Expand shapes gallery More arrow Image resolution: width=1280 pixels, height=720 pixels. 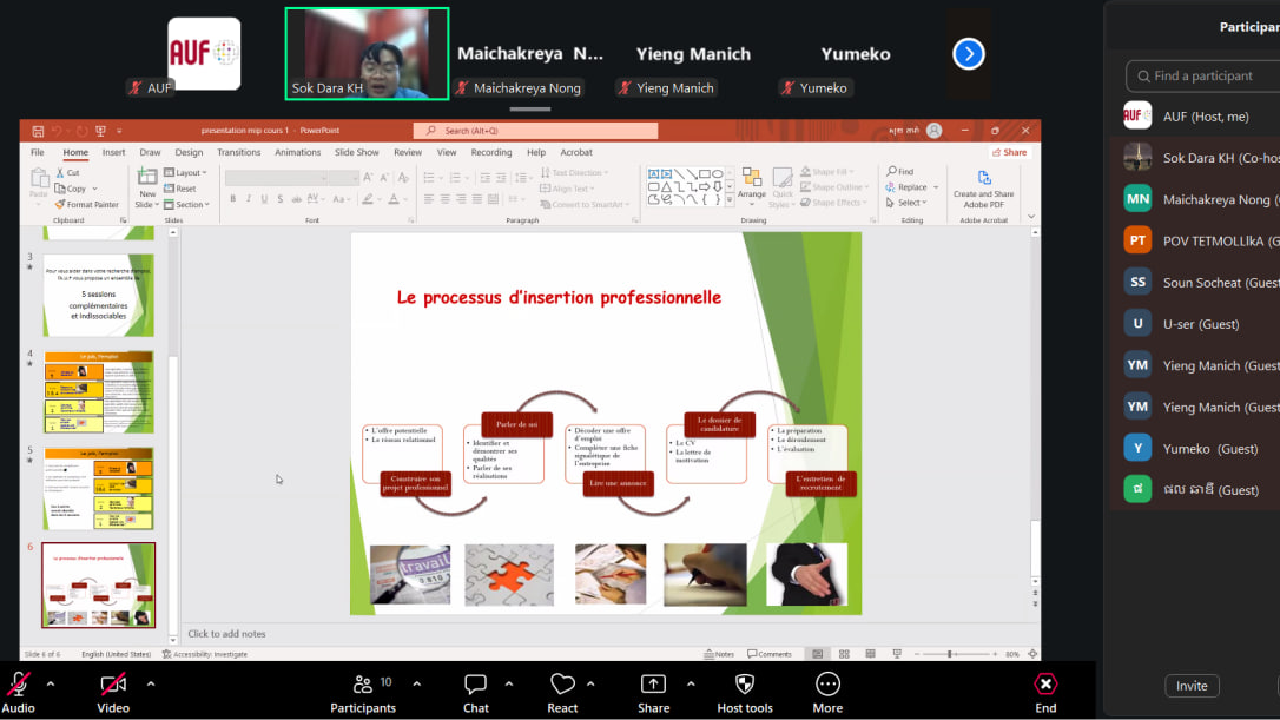[x=729, y=199]
